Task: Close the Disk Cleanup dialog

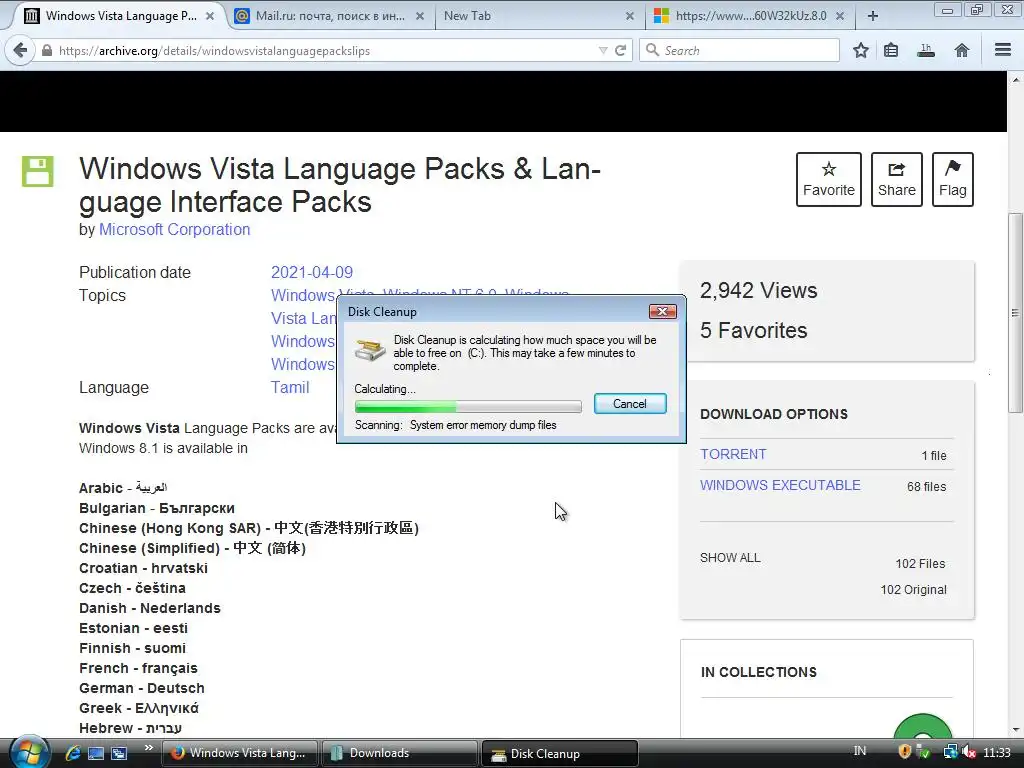Action: 662,312
